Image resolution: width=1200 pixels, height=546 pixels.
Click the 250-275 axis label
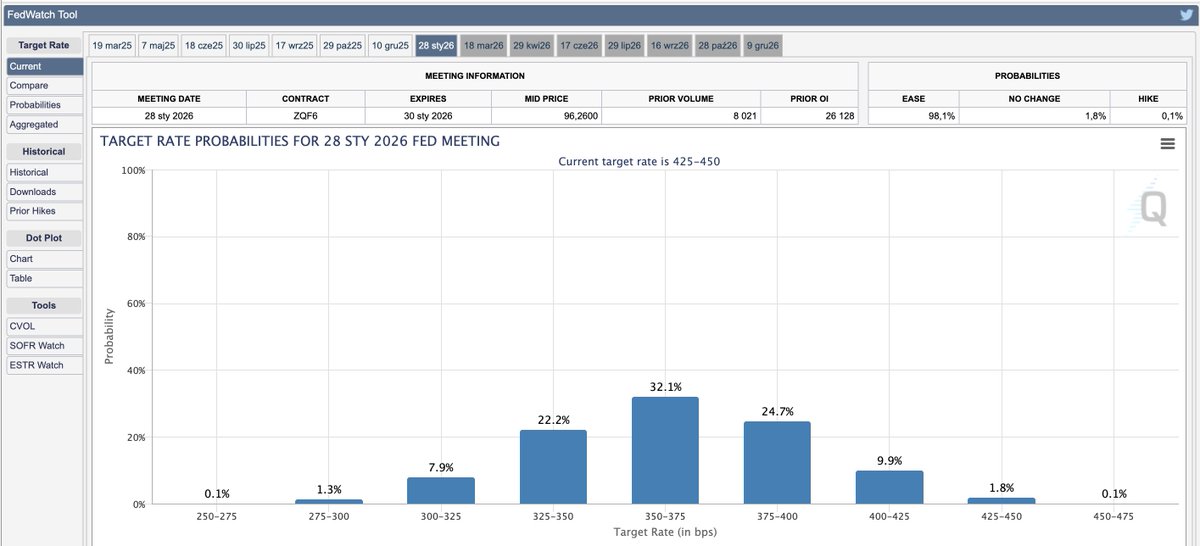click(x=216, y=516)
